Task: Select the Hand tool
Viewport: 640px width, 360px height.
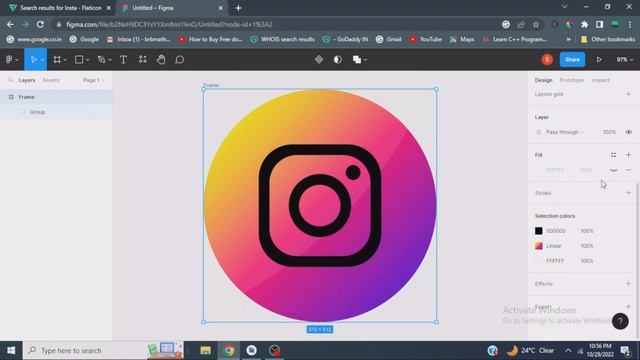Action: (x=161, y=60)
